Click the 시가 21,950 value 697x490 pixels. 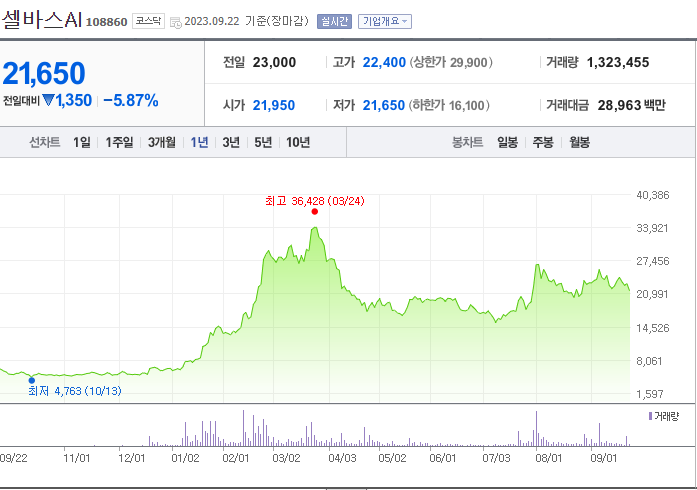274,105
